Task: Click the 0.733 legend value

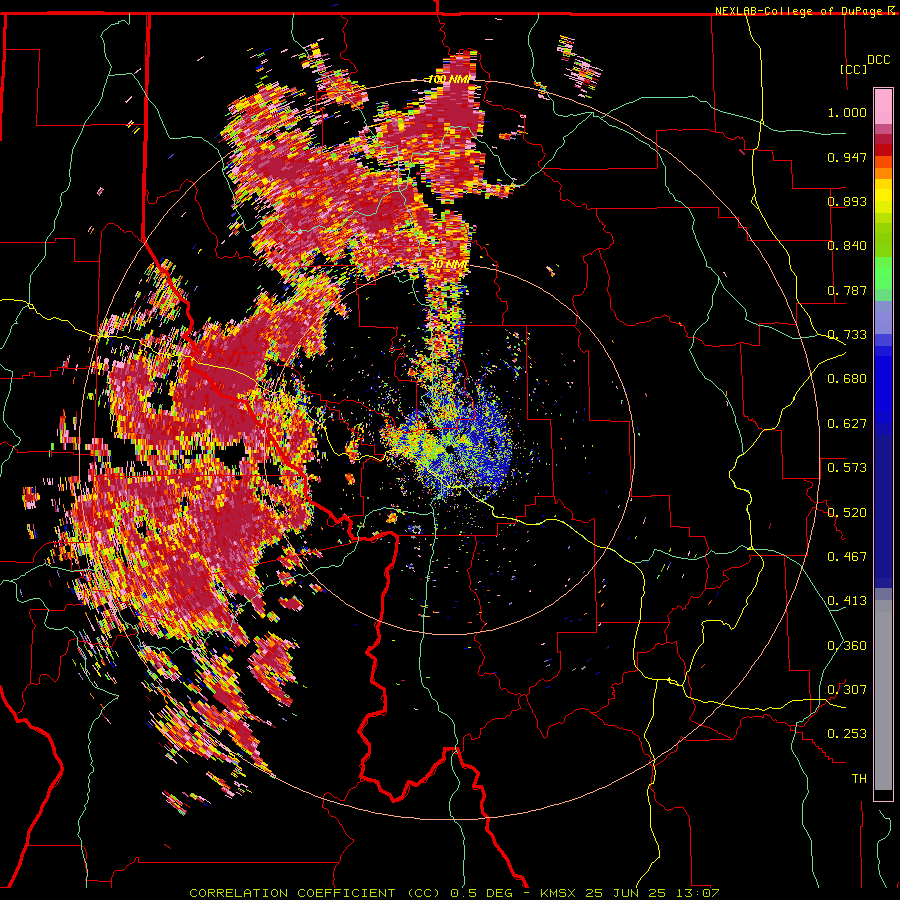Action: point(847,335)
